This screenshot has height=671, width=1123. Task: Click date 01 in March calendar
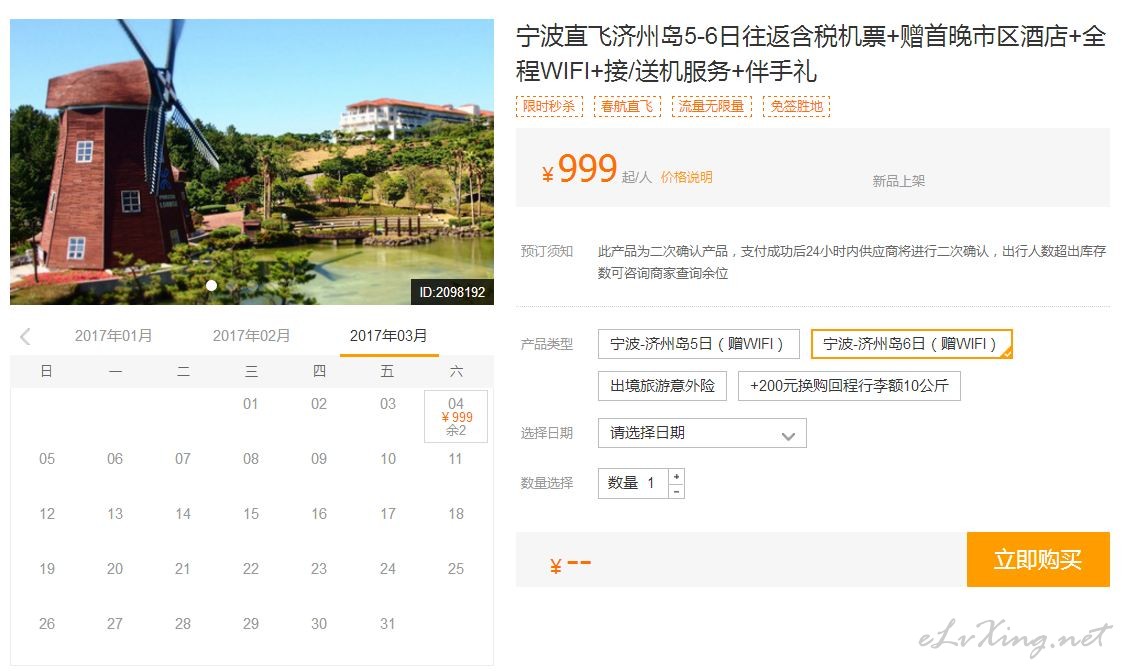pyautogui.click(x=251, y=404)
